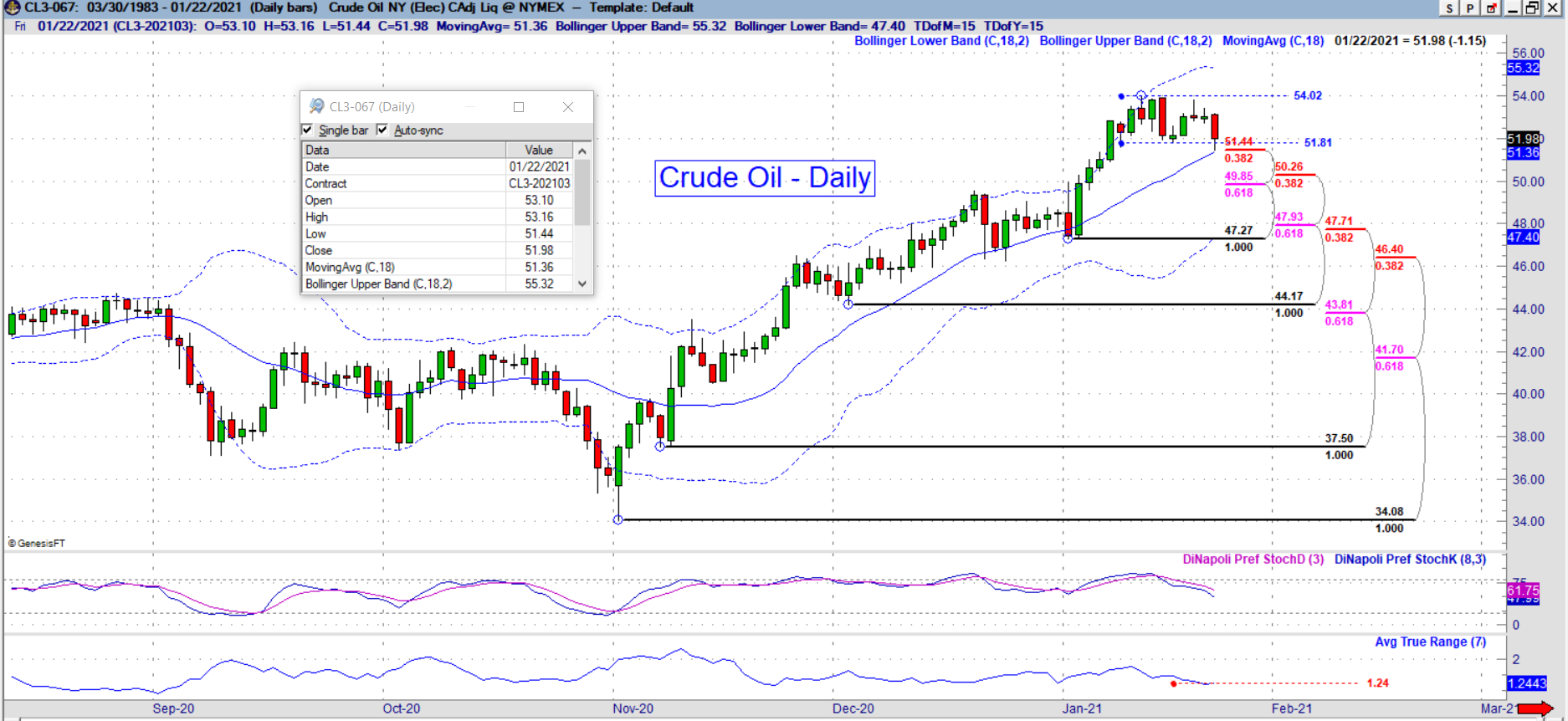The image size is (1568, 721).
Task: Click the 51.36 blue price tag on axis
Action: click(x=1522, y=153)
